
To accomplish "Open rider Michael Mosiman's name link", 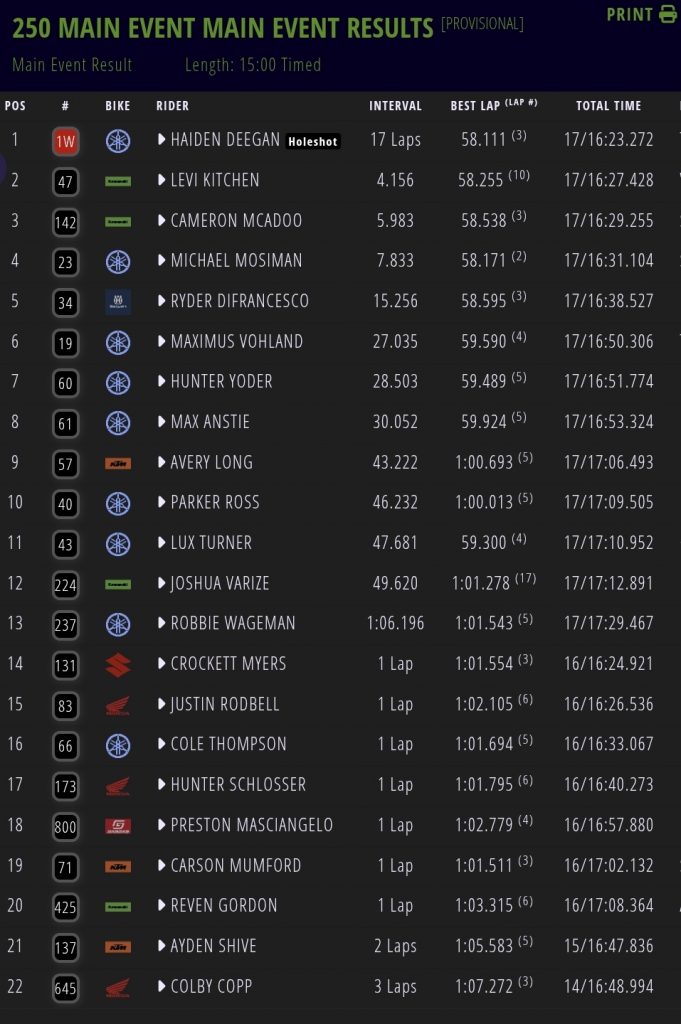I will coord(239,261).
